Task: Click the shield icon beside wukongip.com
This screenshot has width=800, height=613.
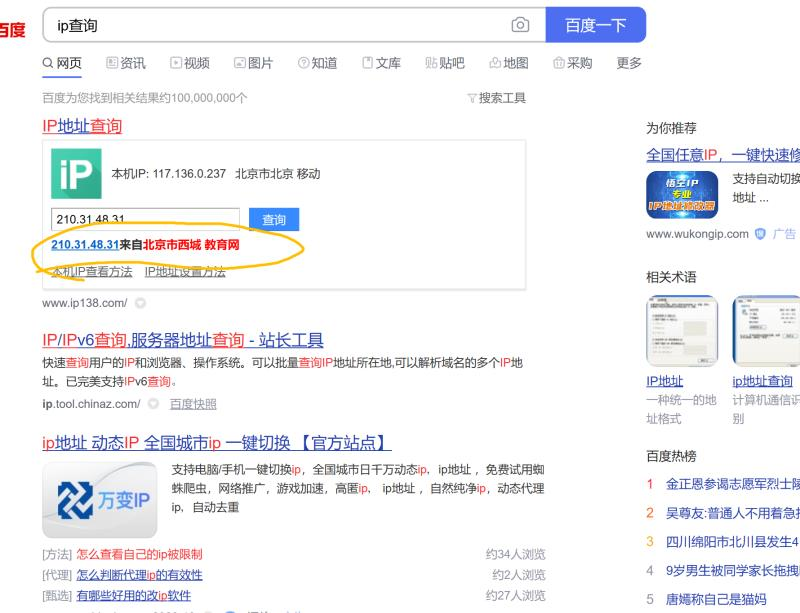Action: click(x=760, y=234)
